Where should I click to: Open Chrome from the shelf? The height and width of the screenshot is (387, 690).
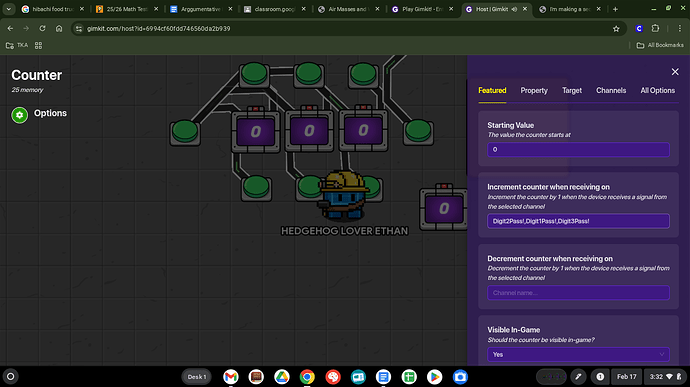[307, 377]
